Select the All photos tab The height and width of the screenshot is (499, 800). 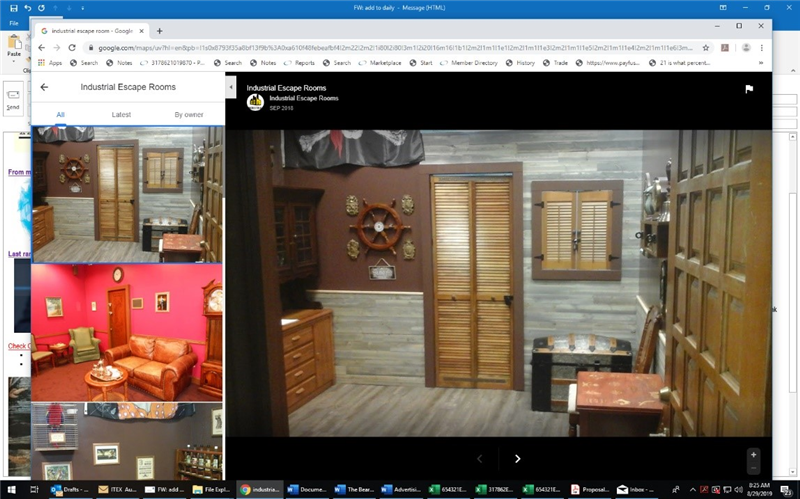click(60, 115)
